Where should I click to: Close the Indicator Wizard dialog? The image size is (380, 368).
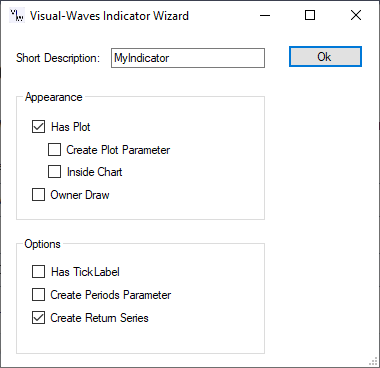356,15
